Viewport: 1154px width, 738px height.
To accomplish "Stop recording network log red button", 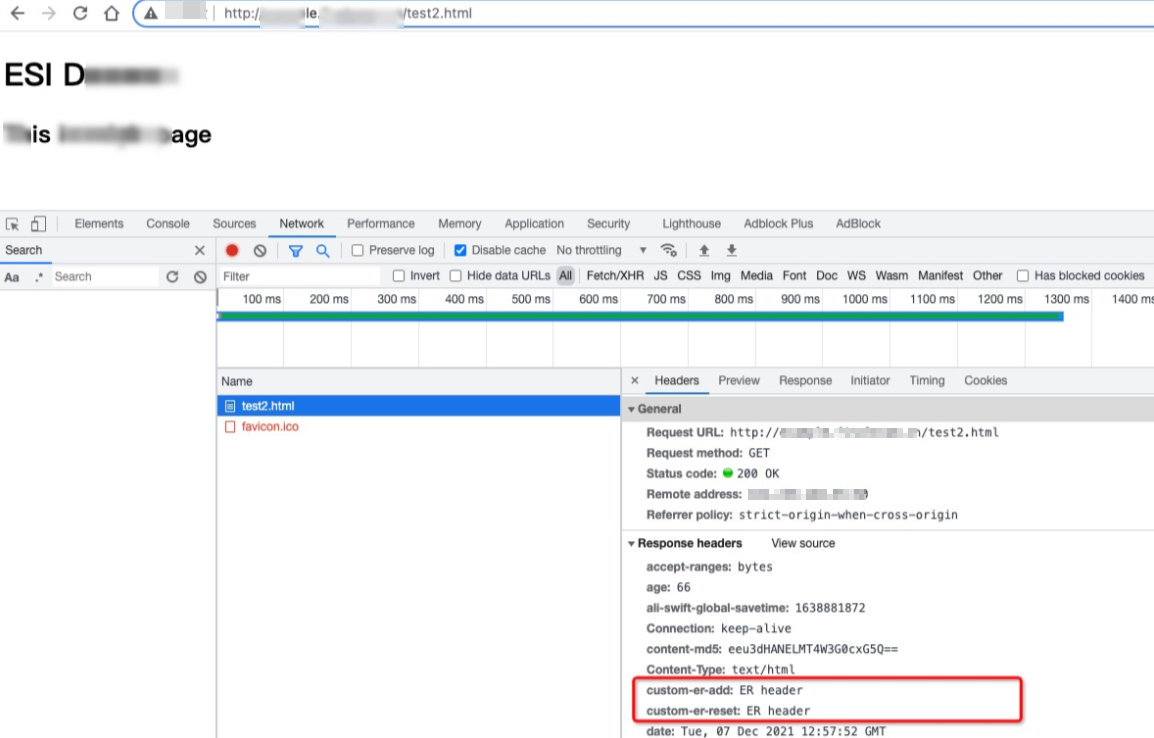I will pyautogui.click(x=232, y=250).
